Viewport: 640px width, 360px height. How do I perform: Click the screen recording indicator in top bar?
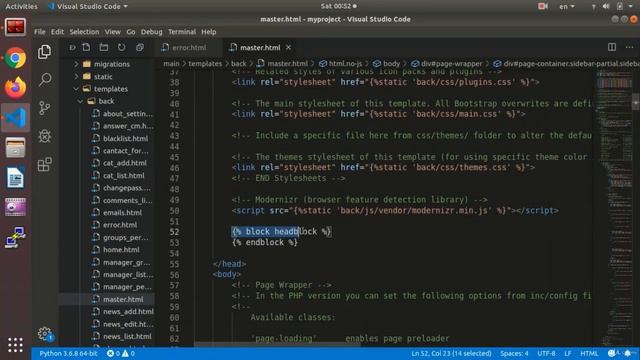click(542, 6)
